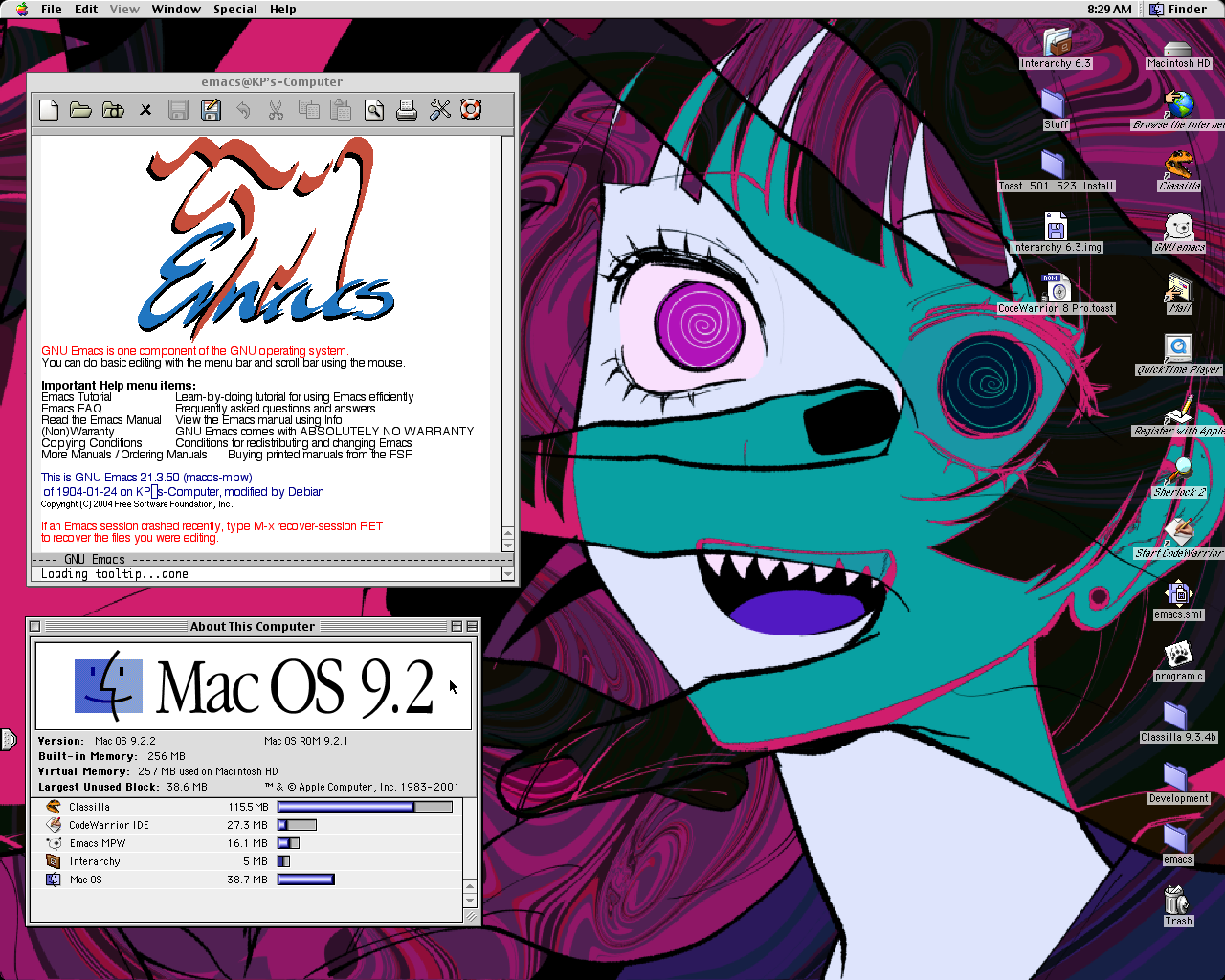Click the printer icon in Emacs toolbar
Viewport: 1225px width, 980px height.
[x=407, y=110]
